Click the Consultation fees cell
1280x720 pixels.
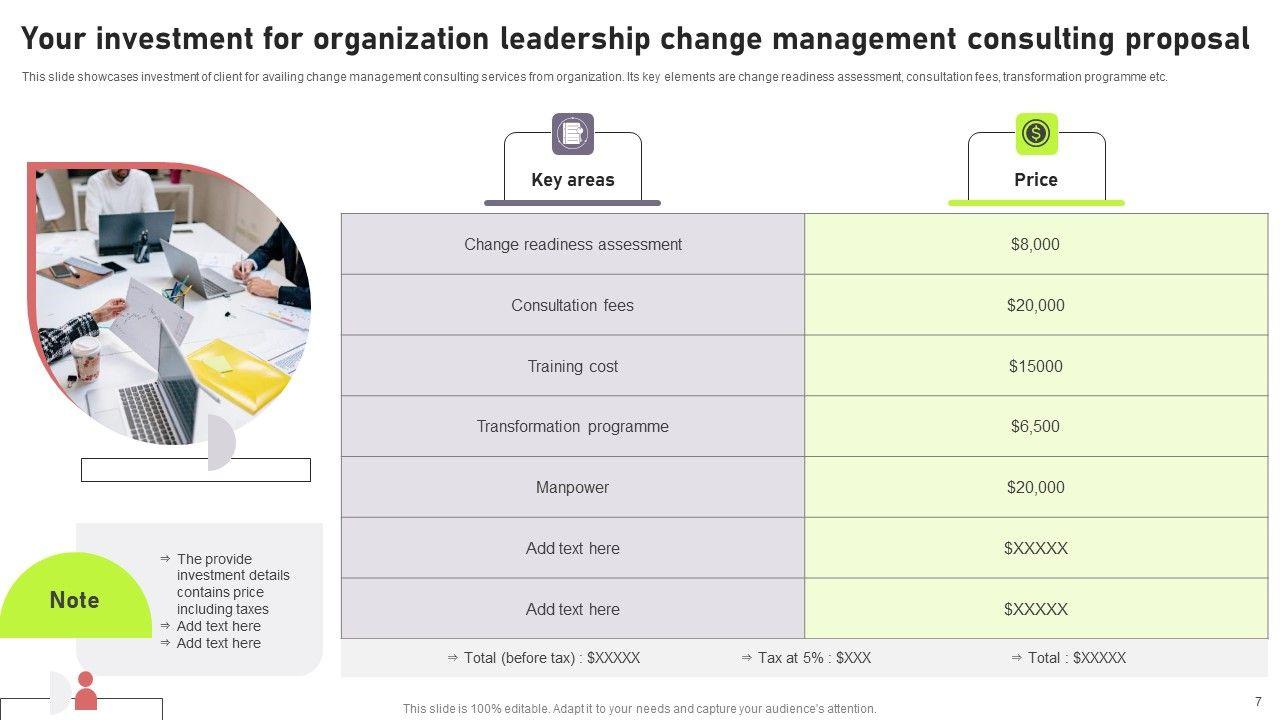tap(573, 305)
